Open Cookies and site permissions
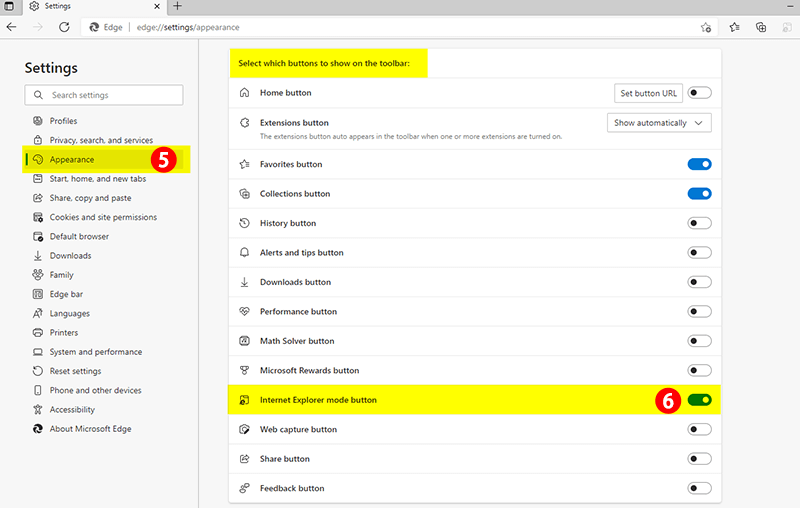 coord(104,217)
